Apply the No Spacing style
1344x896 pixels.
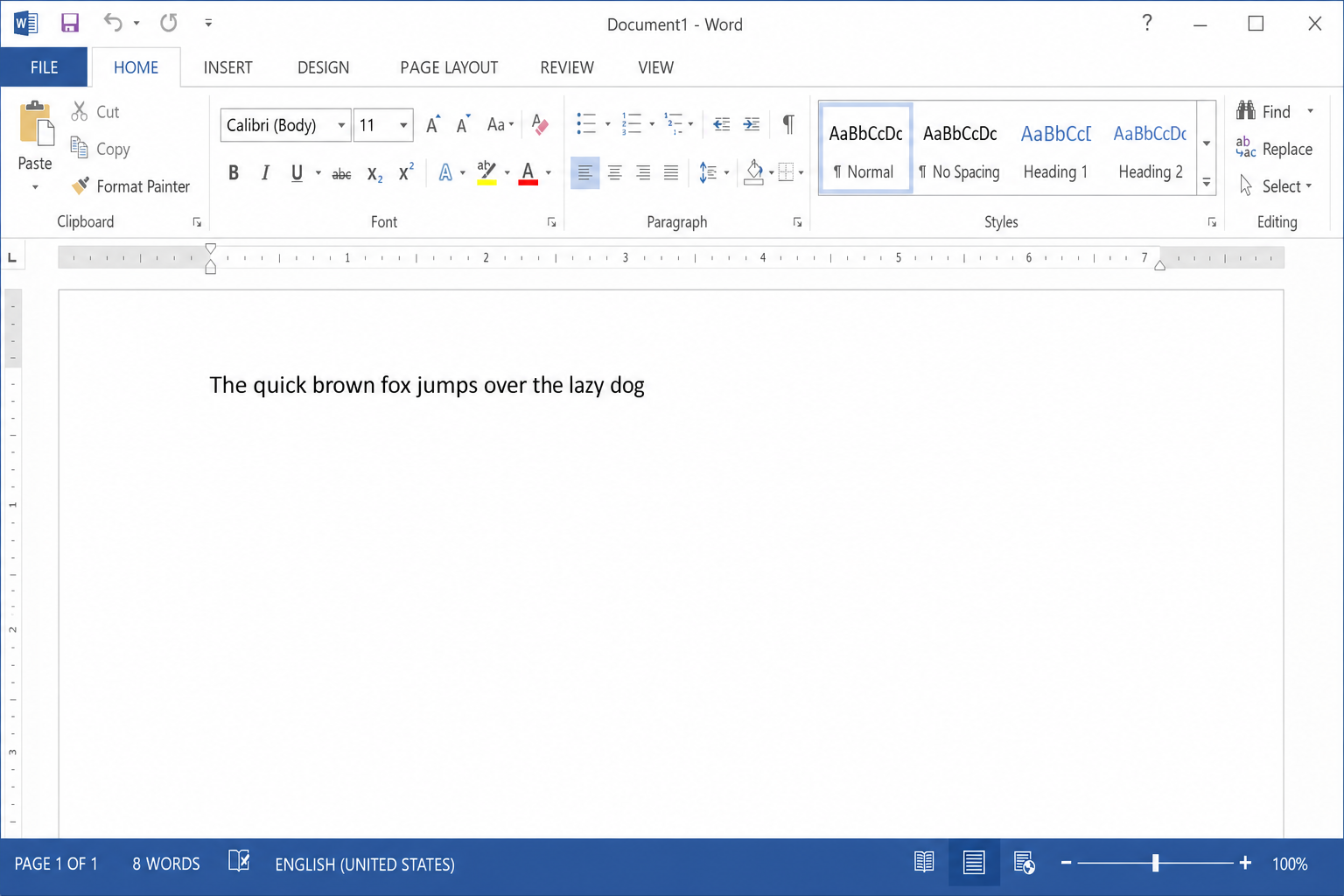(960, 149)
